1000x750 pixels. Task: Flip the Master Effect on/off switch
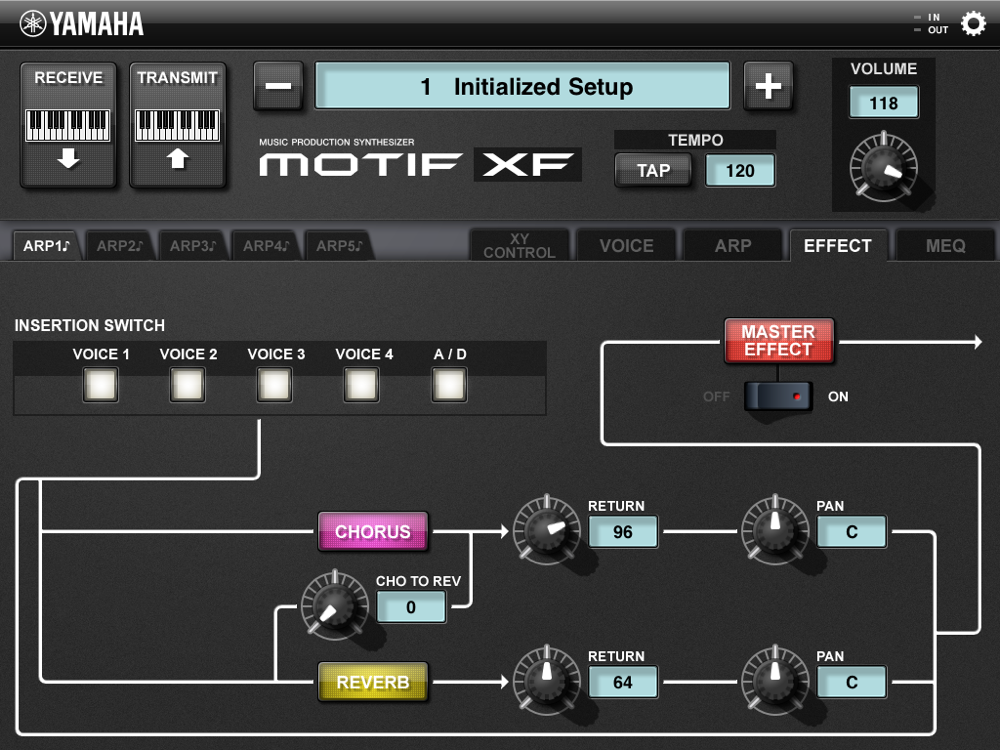click(x=778, y=396)
